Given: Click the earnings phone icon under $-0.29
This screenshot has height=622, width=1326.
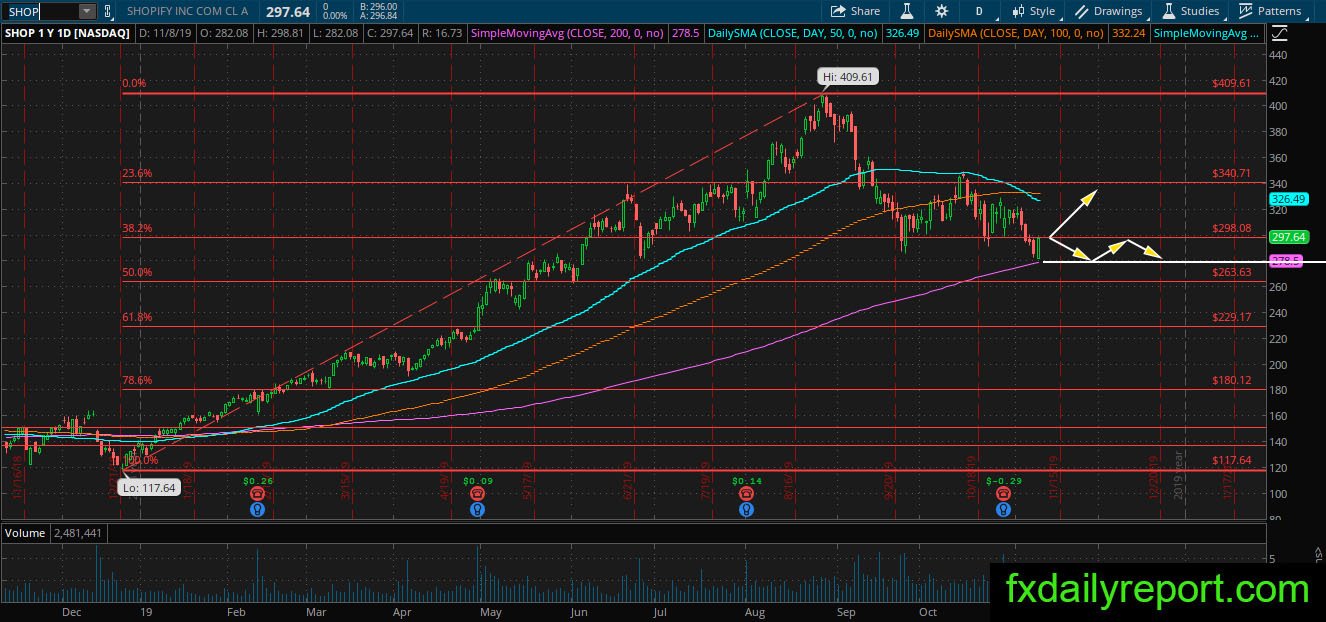Looking at the screenshot, I should tap(1003, 494).
